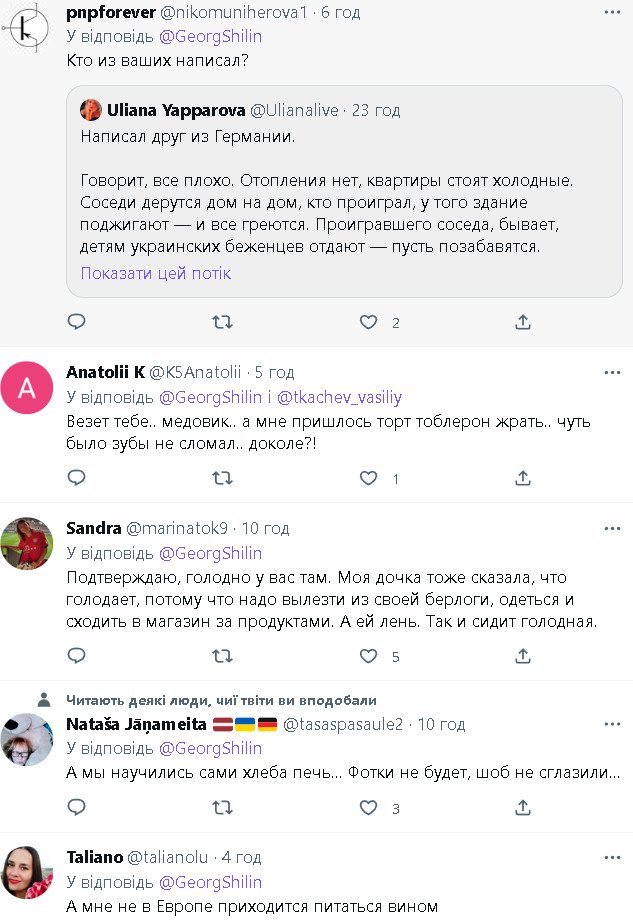Image resolution: width=633 pixels, height=922 pixels.
Task: Open more options on Sandra's tweet
Action: [x=612, y=528]
